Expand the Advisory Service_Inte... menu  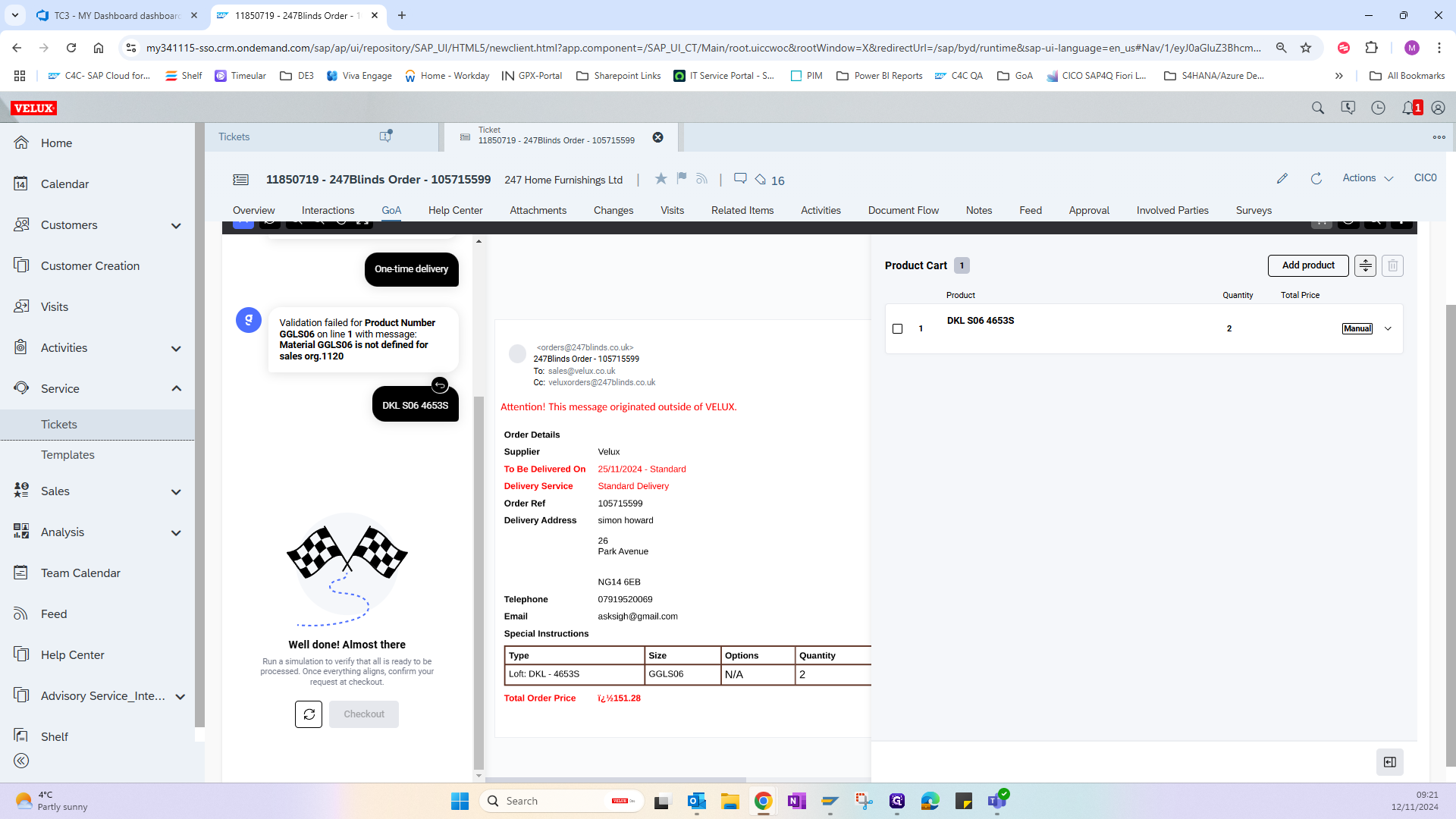pos(180,696)
